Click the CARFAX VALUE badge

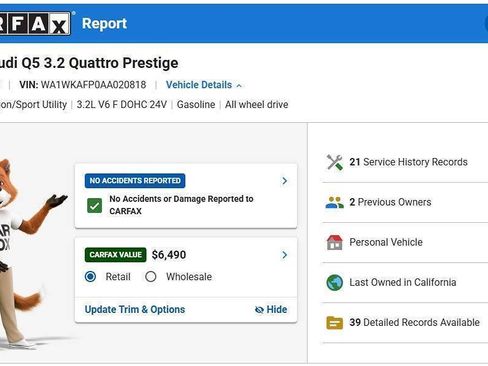point(115,255)
